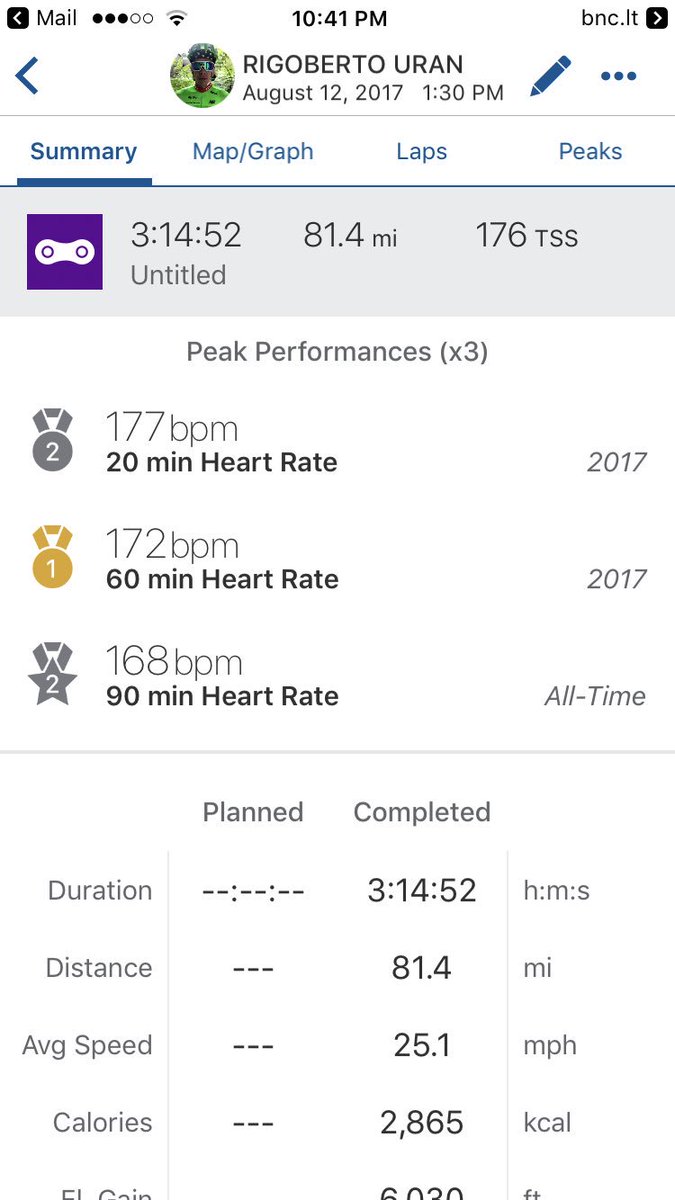Tap the Untitled workout title
Viewport: 675px width, 1200px height.
tap(178, 275)
